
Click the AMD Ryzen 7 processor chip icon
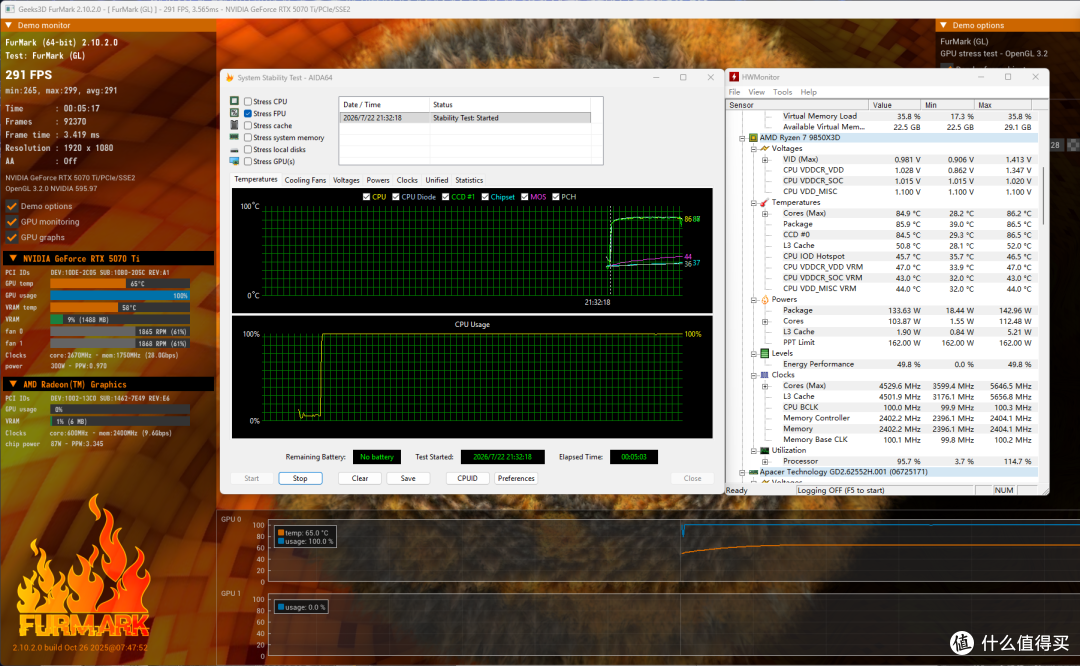click(x=754, y=138)
